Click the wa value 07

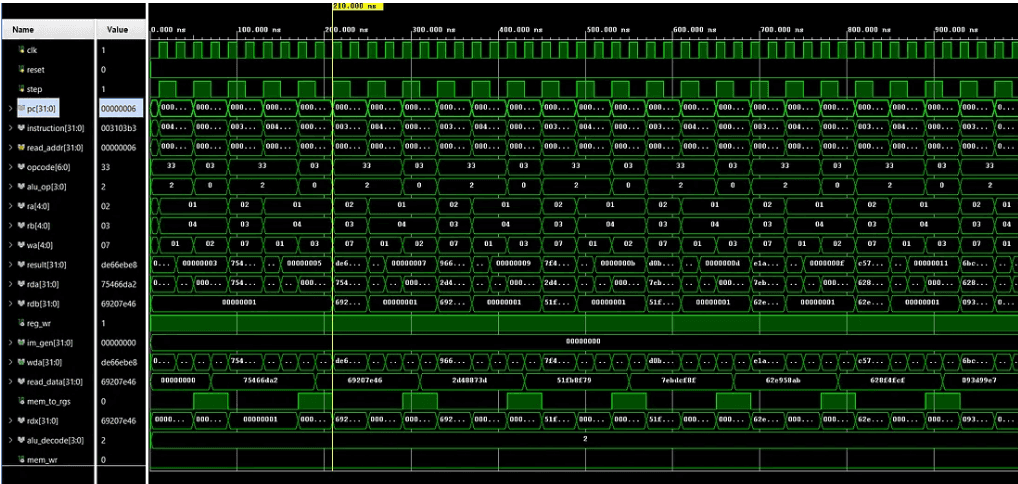[x=105, y=245]
